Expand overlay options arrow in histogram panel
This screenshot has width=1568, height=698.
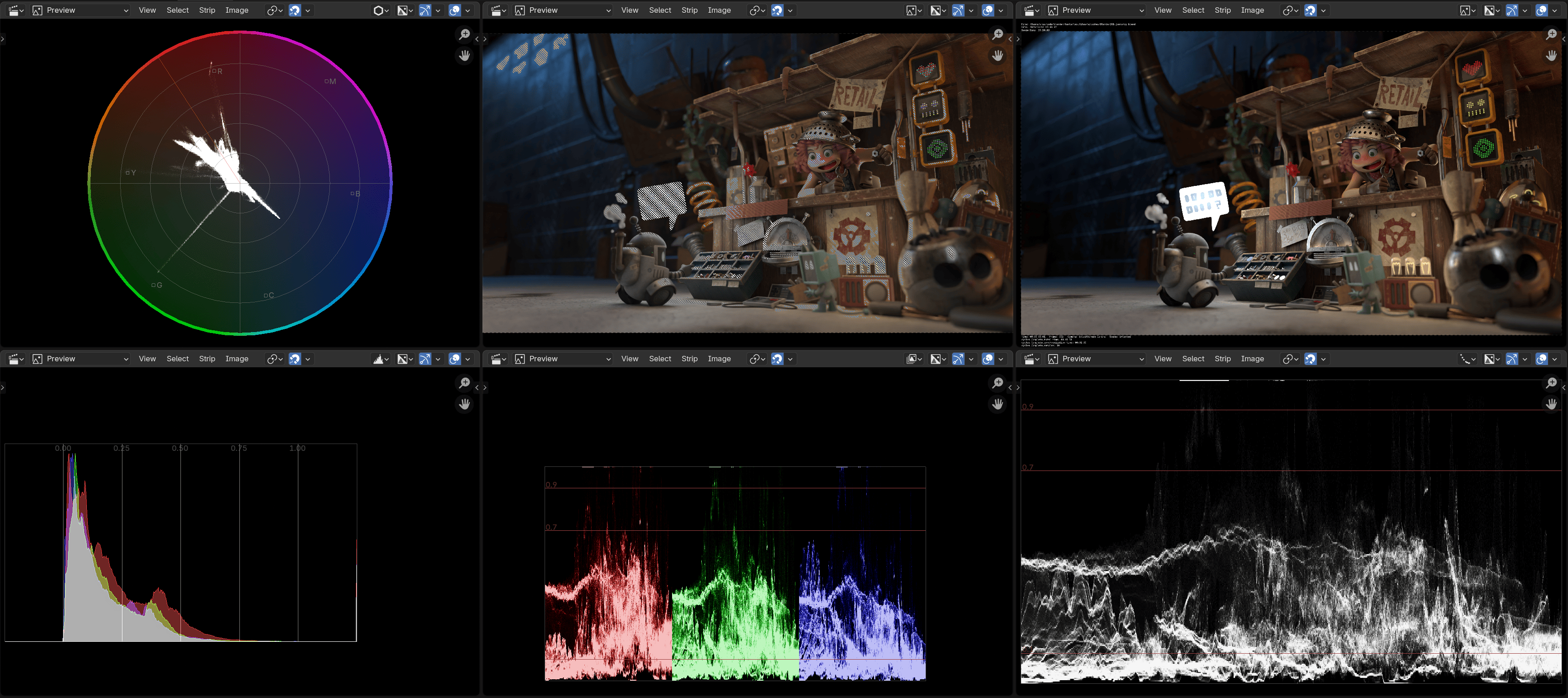coord(468,359)
